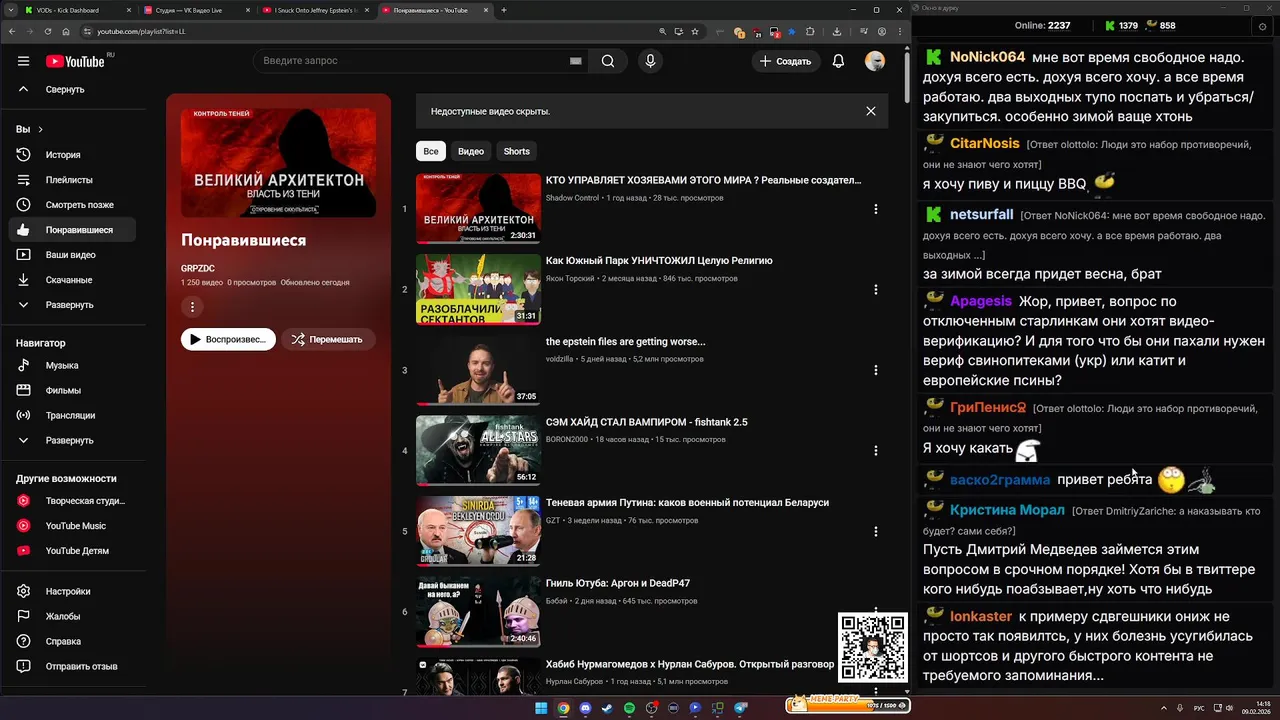Click the playlist cover Великий Архитектон image
The width and height of the screenshot is (1280, 720).
click(278, 163)
